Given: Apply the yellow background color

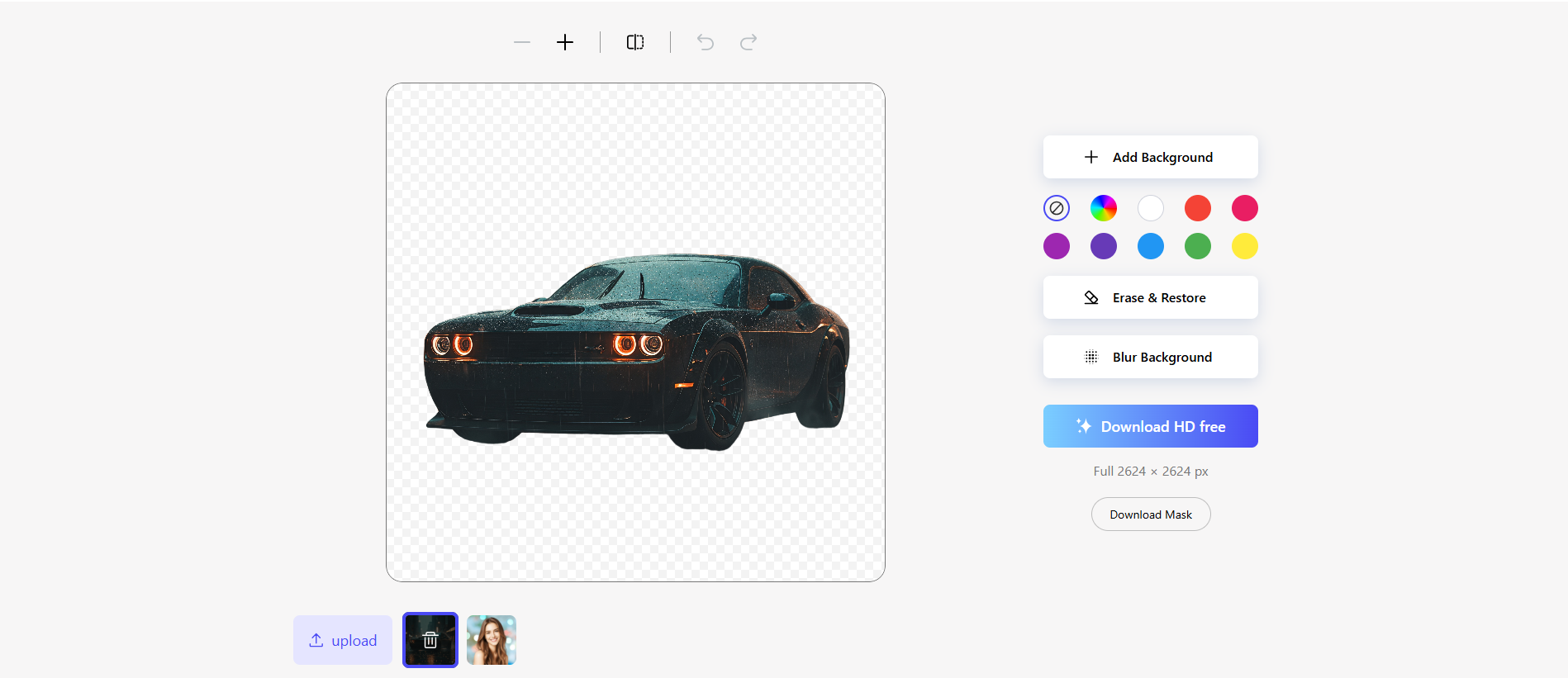Looking at the screenshot, I should (x=1245, y=246).
